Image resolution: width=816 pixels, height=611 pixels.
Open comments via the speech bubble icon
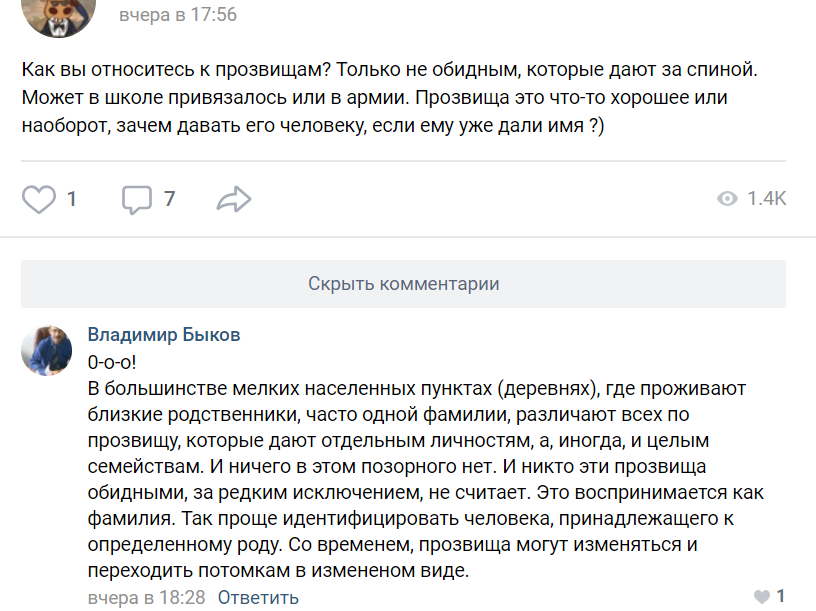136,199
